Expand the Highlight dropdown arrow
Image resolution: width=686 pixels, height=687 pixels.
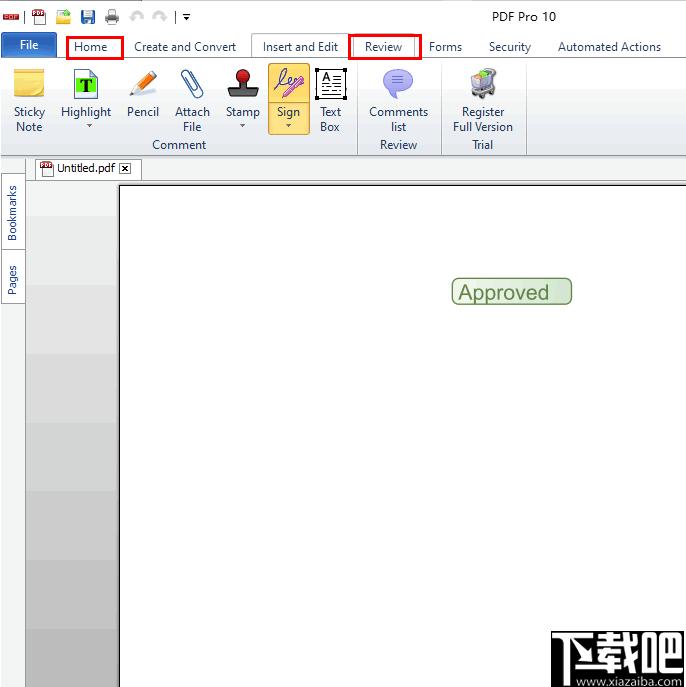(89, 126)
